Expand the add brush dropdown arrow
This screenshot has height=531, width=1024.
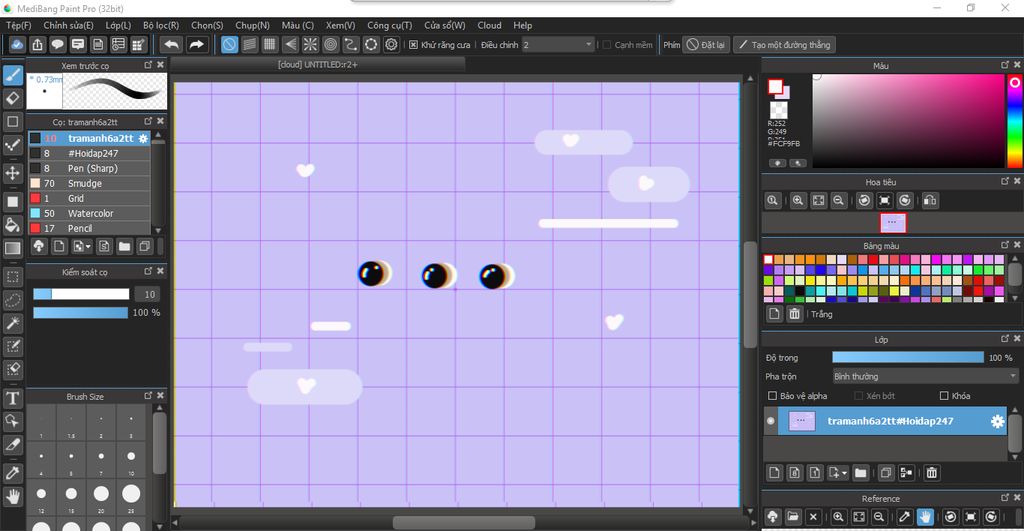click(88, 247)
